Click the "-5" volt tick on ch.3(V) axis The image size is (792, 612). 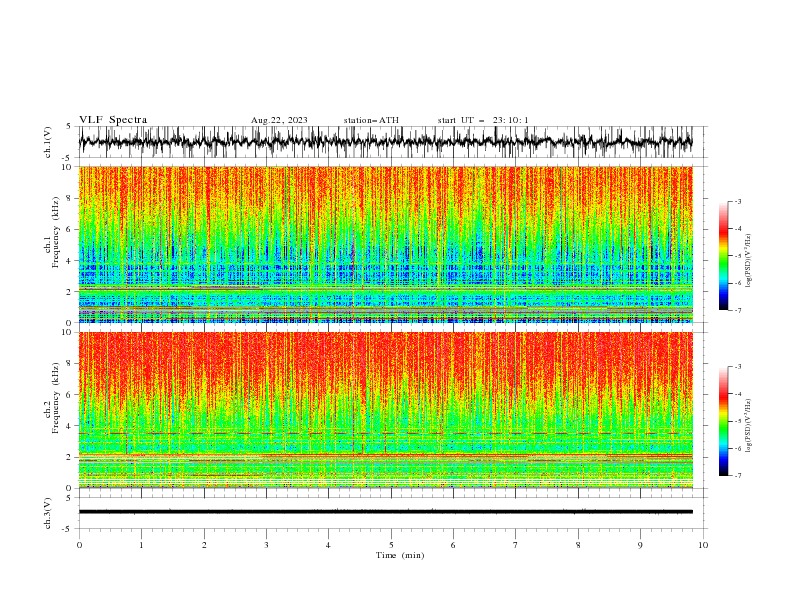[68, 529]
